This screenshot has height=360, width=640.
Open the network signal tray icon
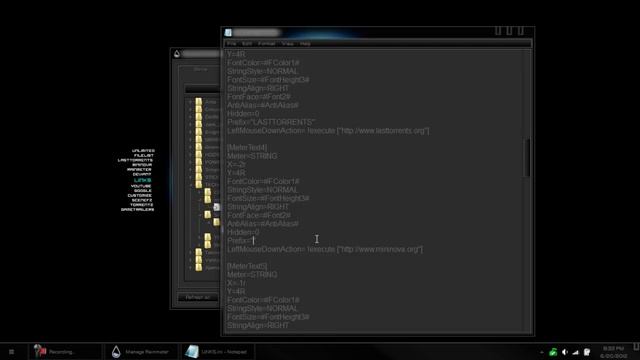point(576,352)
